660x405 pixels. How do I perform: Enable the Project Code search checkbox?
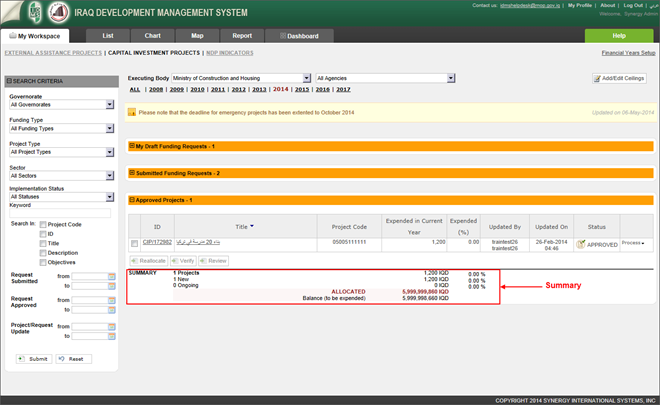coord(43,224)
